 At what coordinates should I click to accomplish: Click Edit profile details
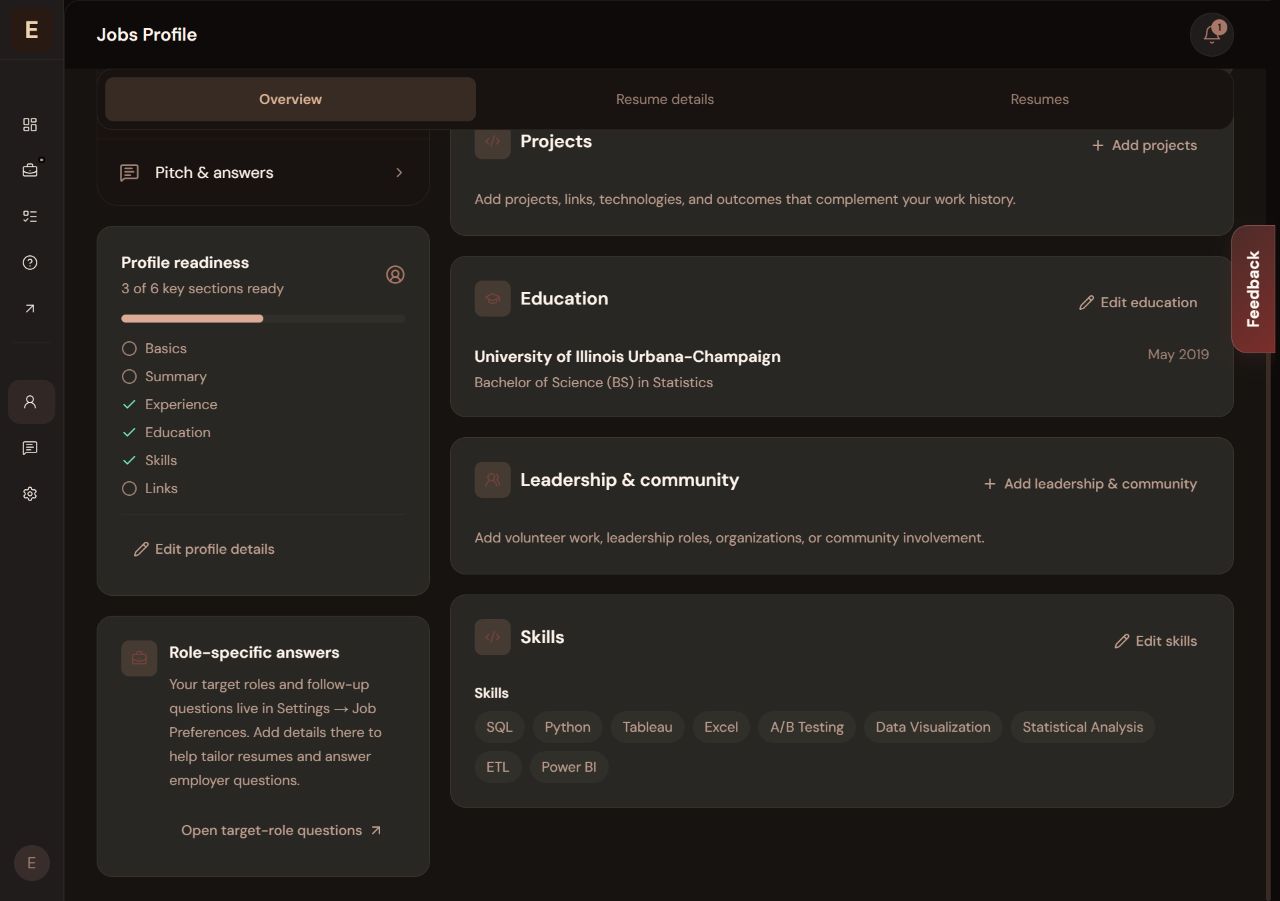pos(204,549)
